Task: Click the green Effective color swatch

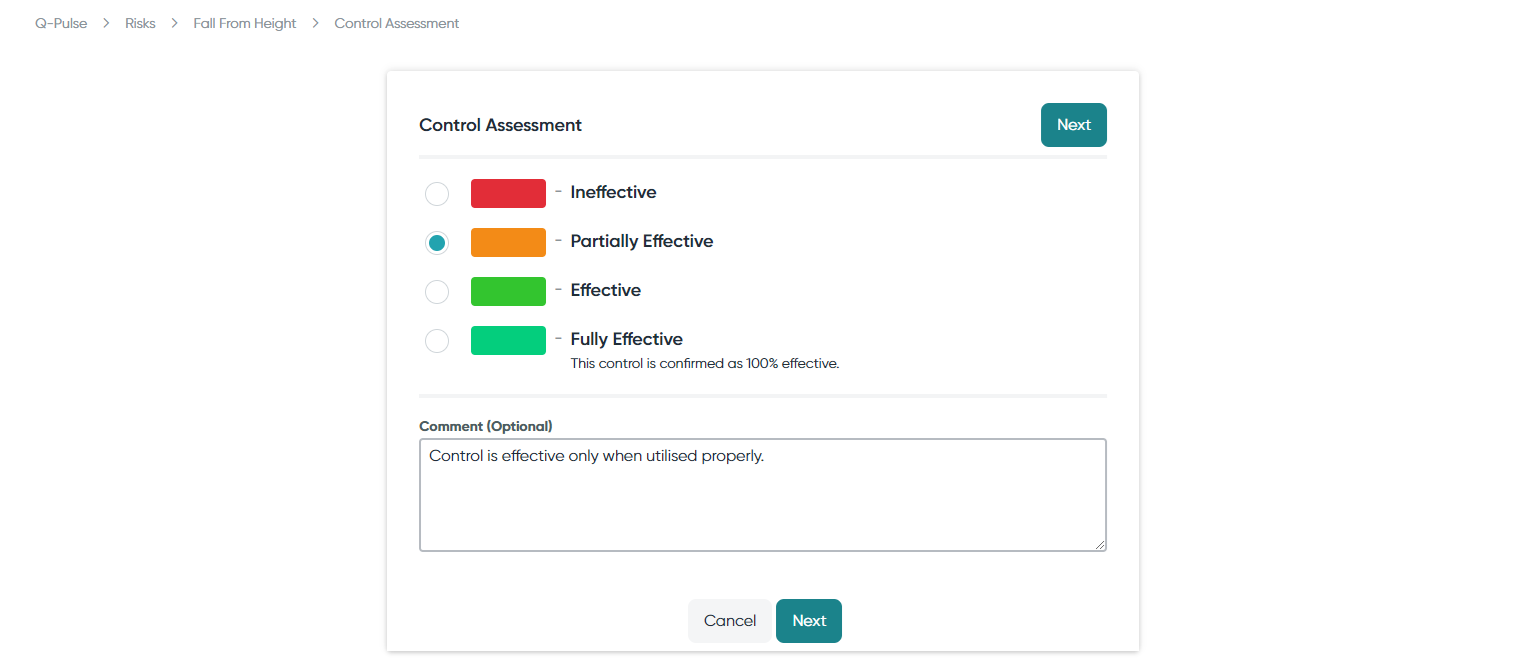Action: tap(508, 291)
